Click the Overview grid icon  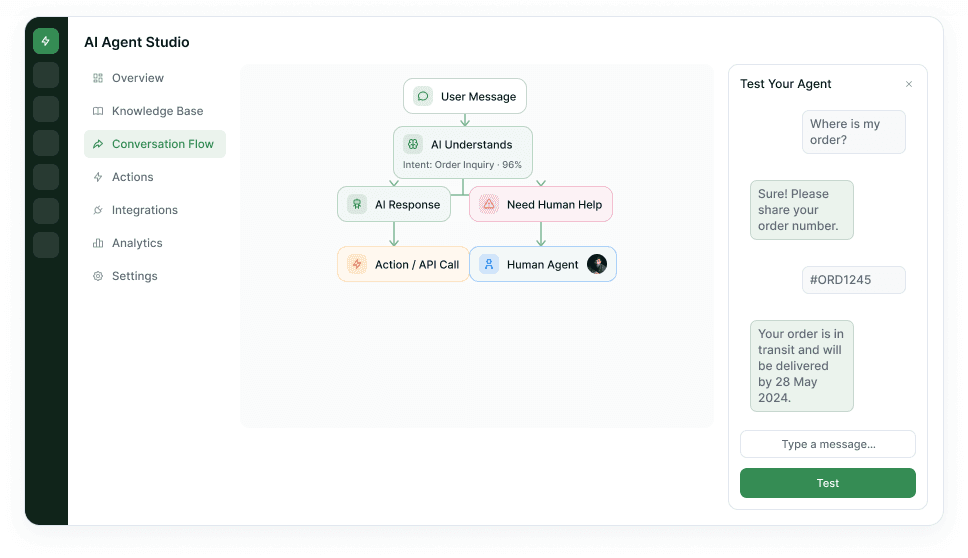click(98, 78)
